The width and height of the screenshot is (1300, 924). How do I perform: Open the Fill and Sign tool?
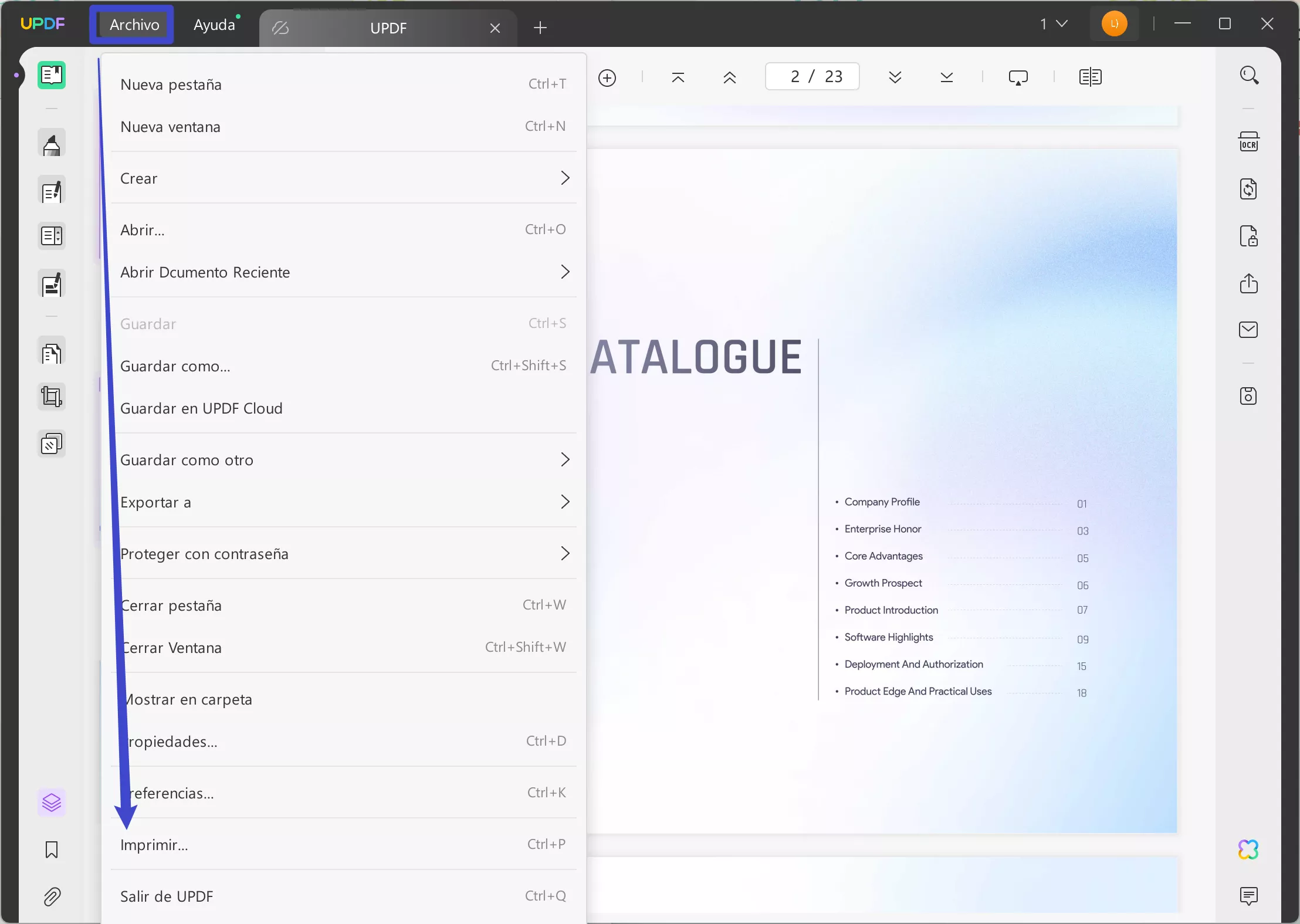tap(52, 285)
